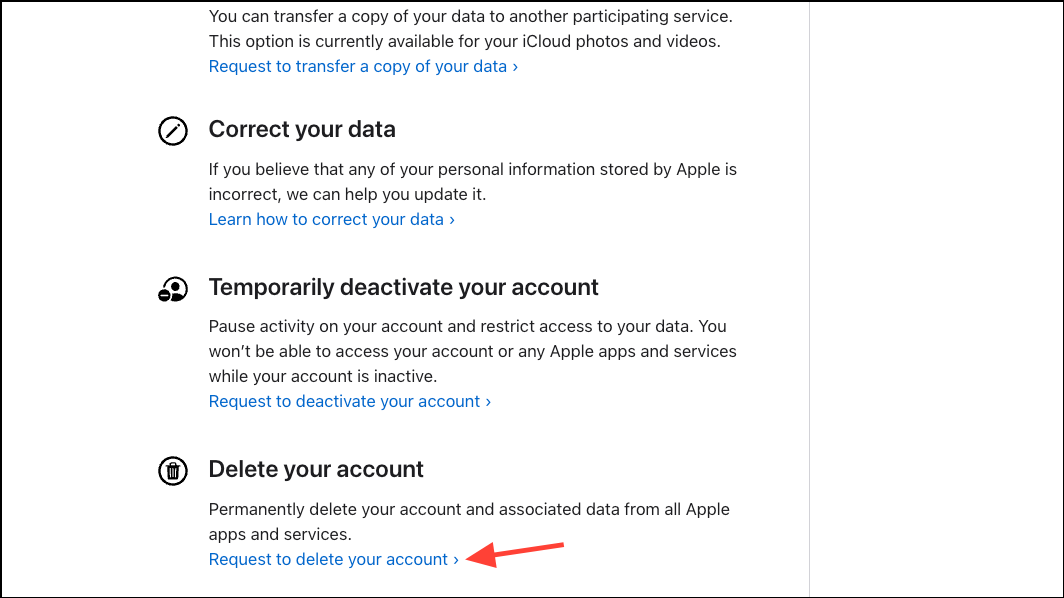Click the Temporarily deactivate your account heading
The height and width of the screenshot is (598, 1064).
click(x=403, y=287)
